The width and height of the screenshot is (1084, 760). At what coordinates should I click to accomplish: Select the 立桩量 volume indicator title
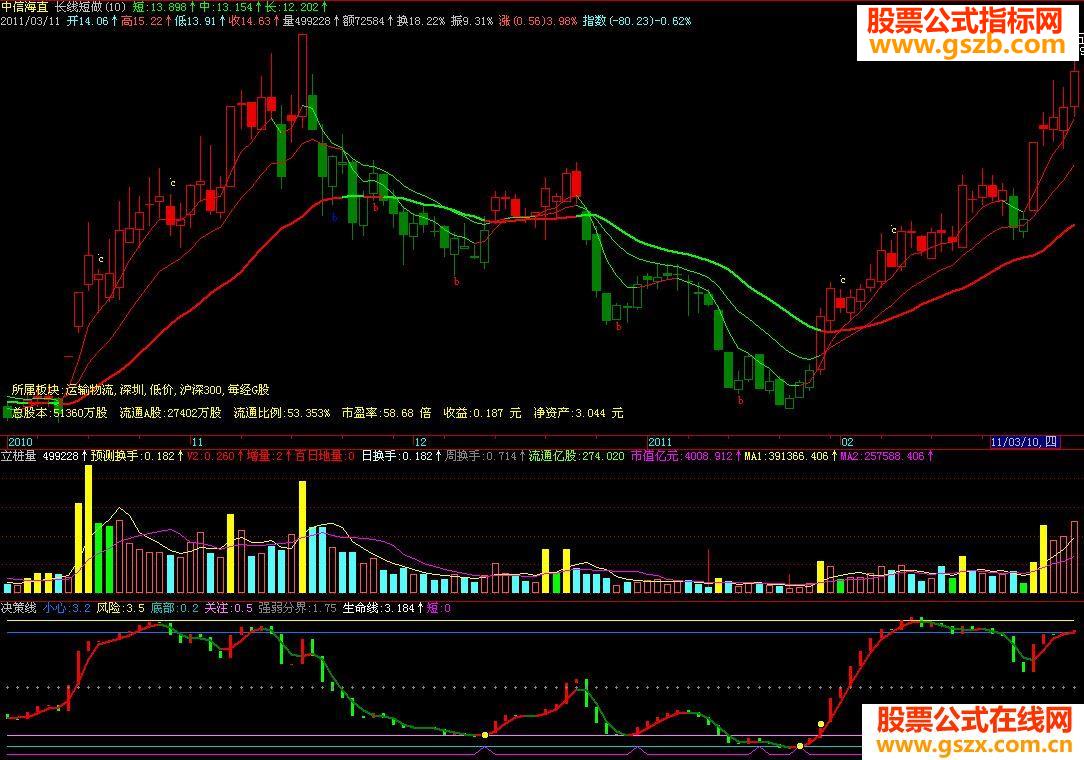pos(19,456)
